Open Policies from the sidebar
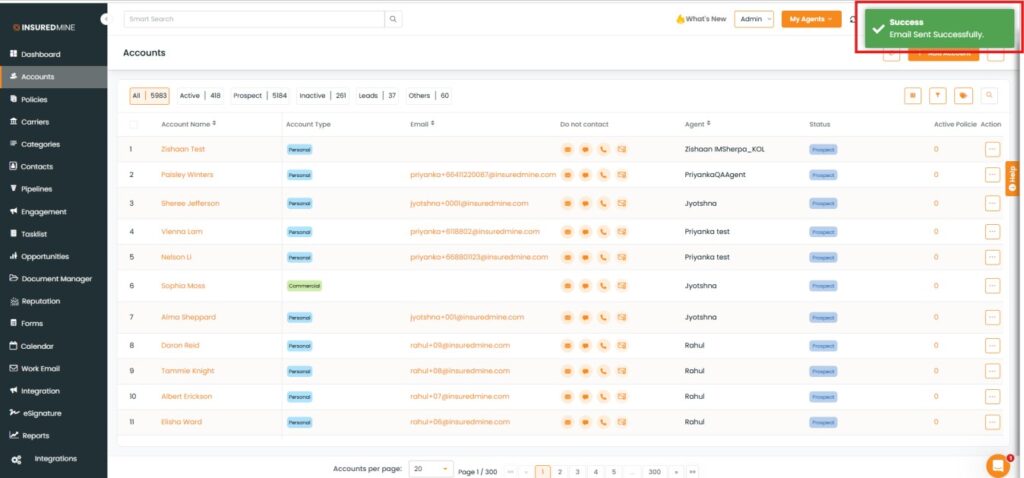Image resolution: width=1024 pixels, height=478 pixels. coord(34,99)
